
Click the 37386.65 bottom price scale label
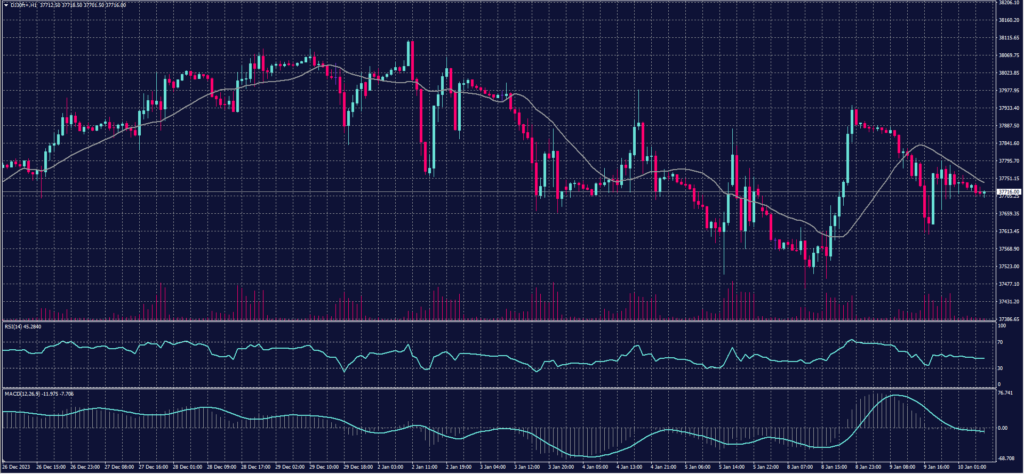coord(1007,318)
